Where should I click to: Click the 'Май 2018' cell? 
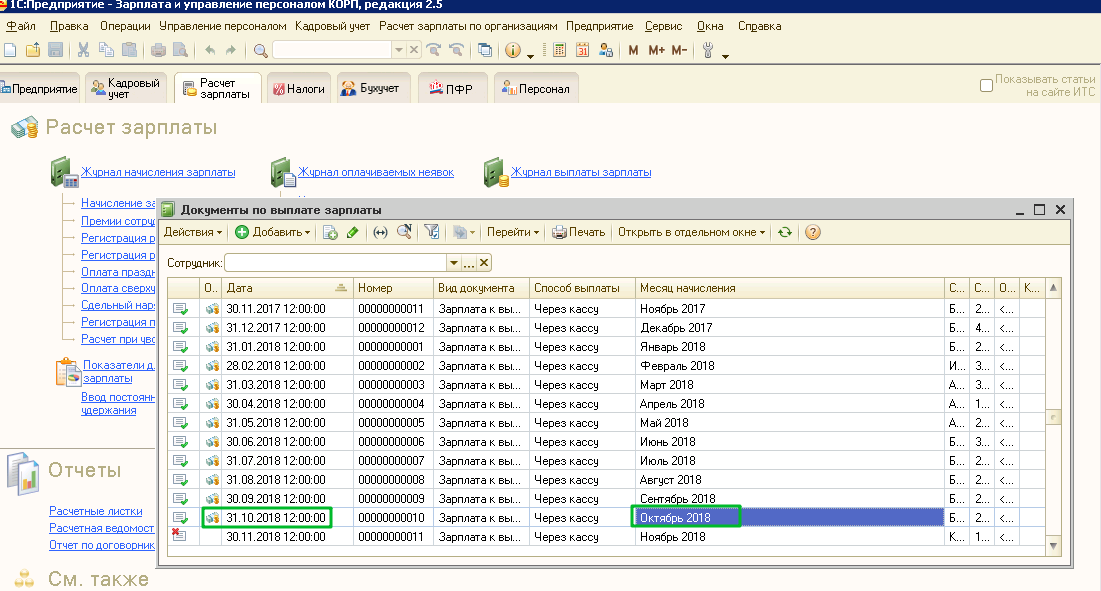coord(789,423)
